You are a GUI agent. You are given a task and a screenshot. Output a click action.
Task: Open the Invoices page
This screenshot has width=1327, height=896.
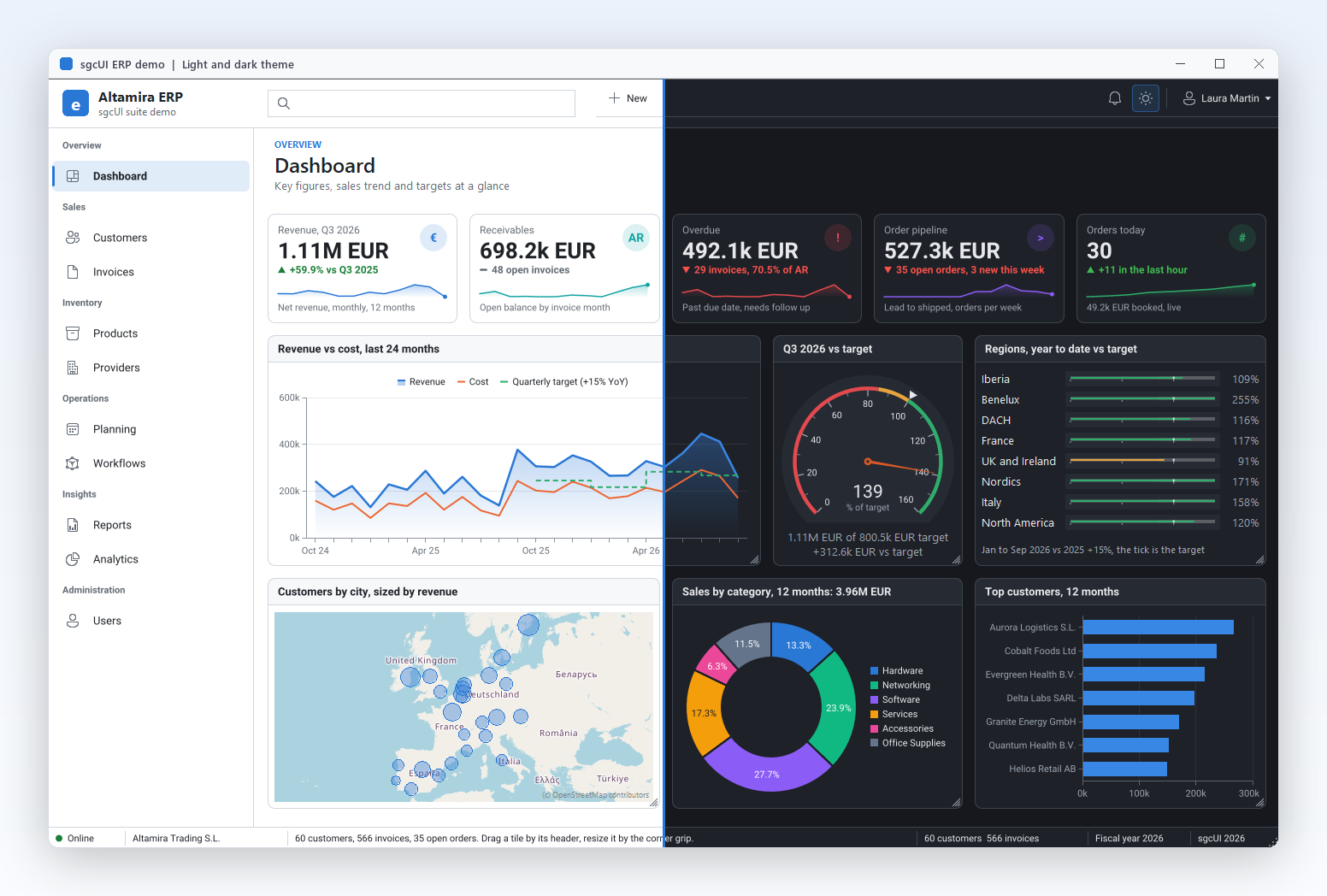point(151,272)
